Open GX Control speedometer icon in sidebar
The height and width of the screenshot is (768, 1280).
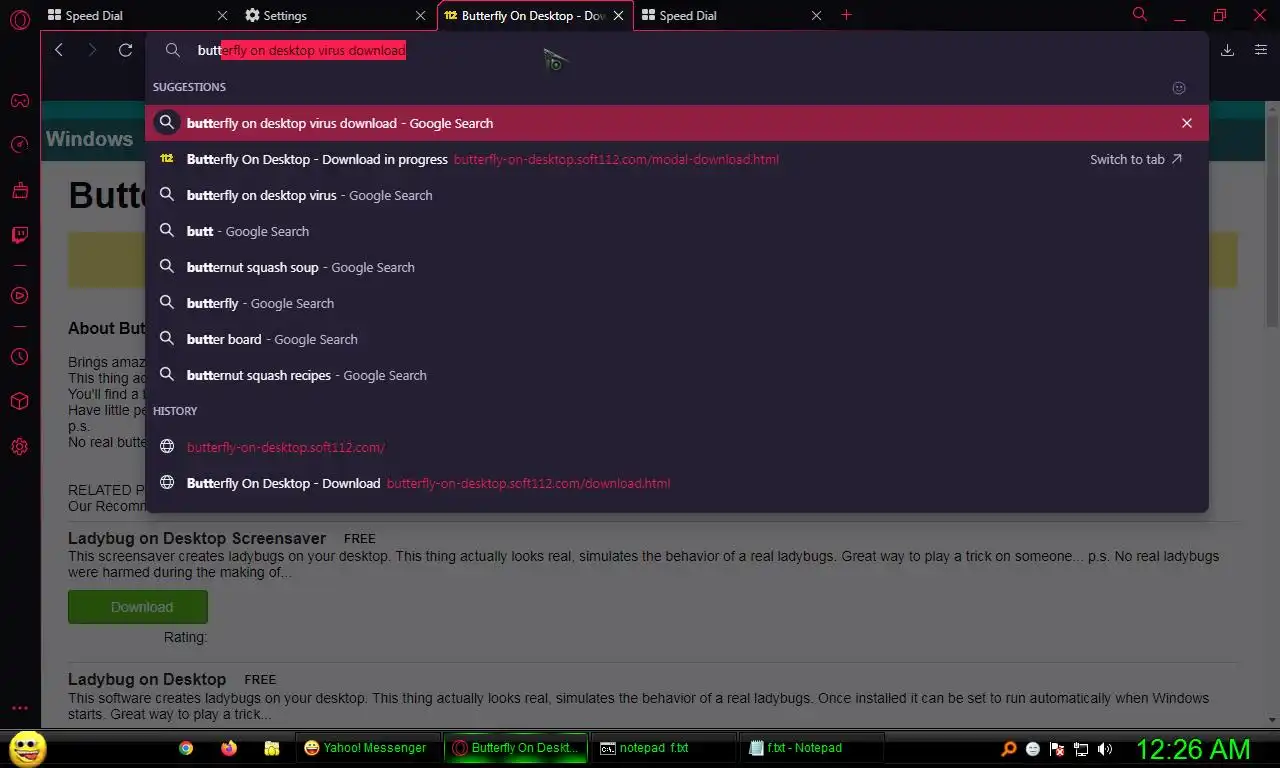[19, 145]
